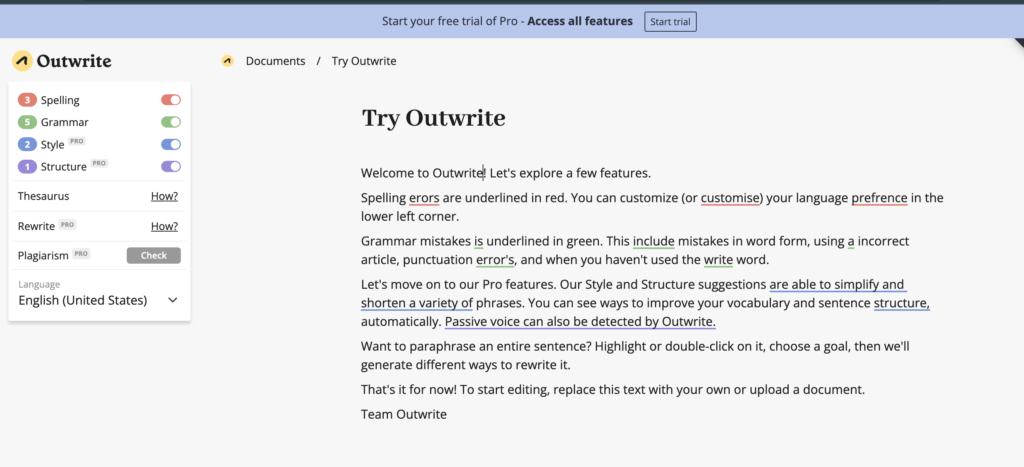Click the green underlined word error's
1024x467 pixels.
click(x=495, y=260)
